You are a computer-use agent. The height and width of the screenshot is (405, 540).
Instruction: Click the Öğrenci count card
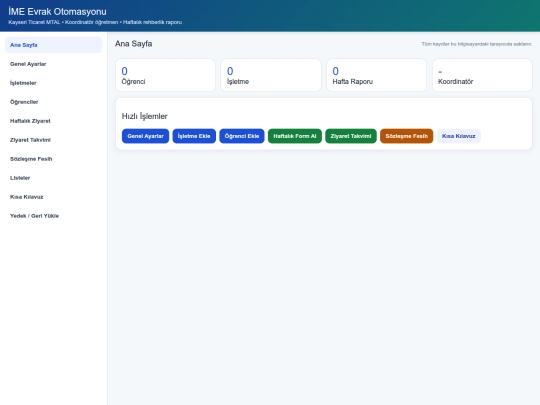pyautogui.click(x=165, y=75)
